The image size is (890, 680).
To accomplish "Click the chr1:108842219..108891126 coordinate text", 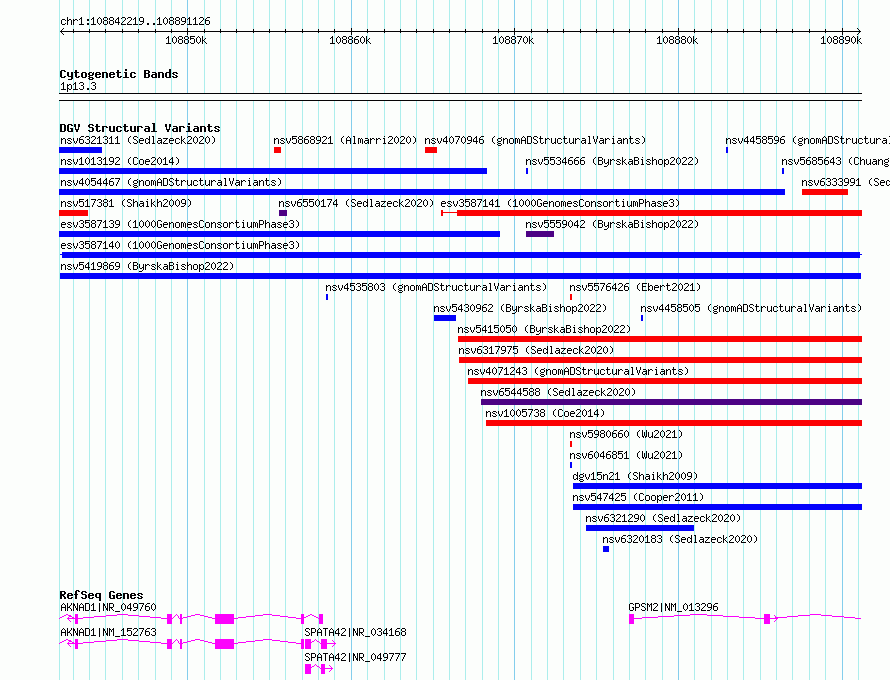I will [x=135, y=22].
